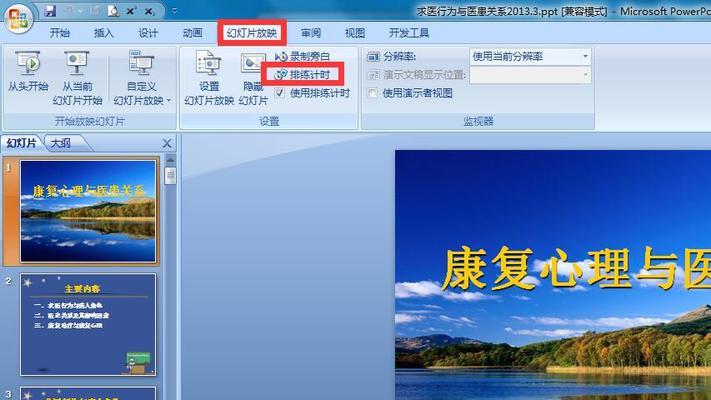Open the 开始 ribbon tab
The image size is (711, 400).
tap(60, 33)
